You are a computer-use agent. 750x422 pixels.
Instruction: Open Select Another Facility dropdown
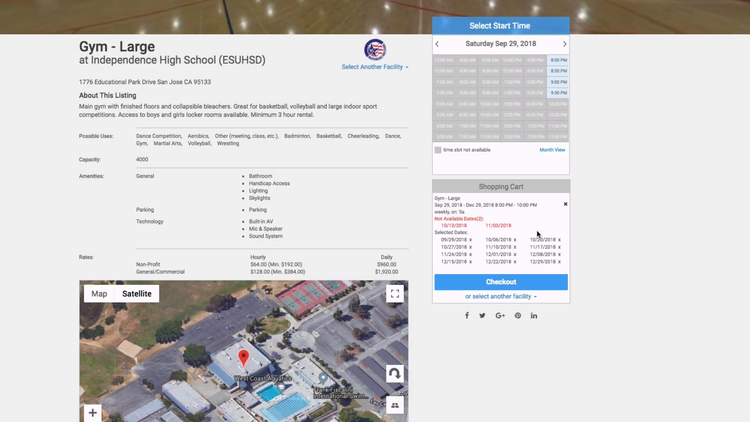(375, 67)
